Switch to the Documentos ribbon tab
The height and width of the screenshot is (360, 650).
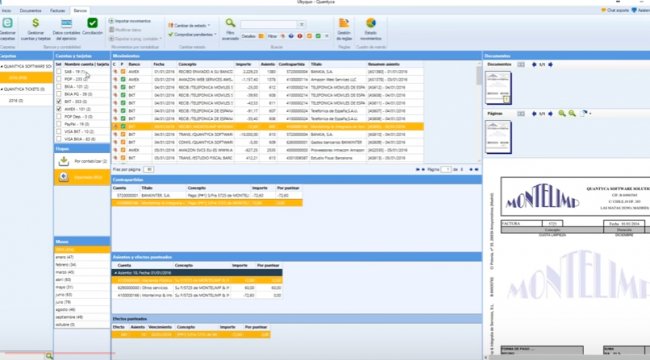coord(30,10)
